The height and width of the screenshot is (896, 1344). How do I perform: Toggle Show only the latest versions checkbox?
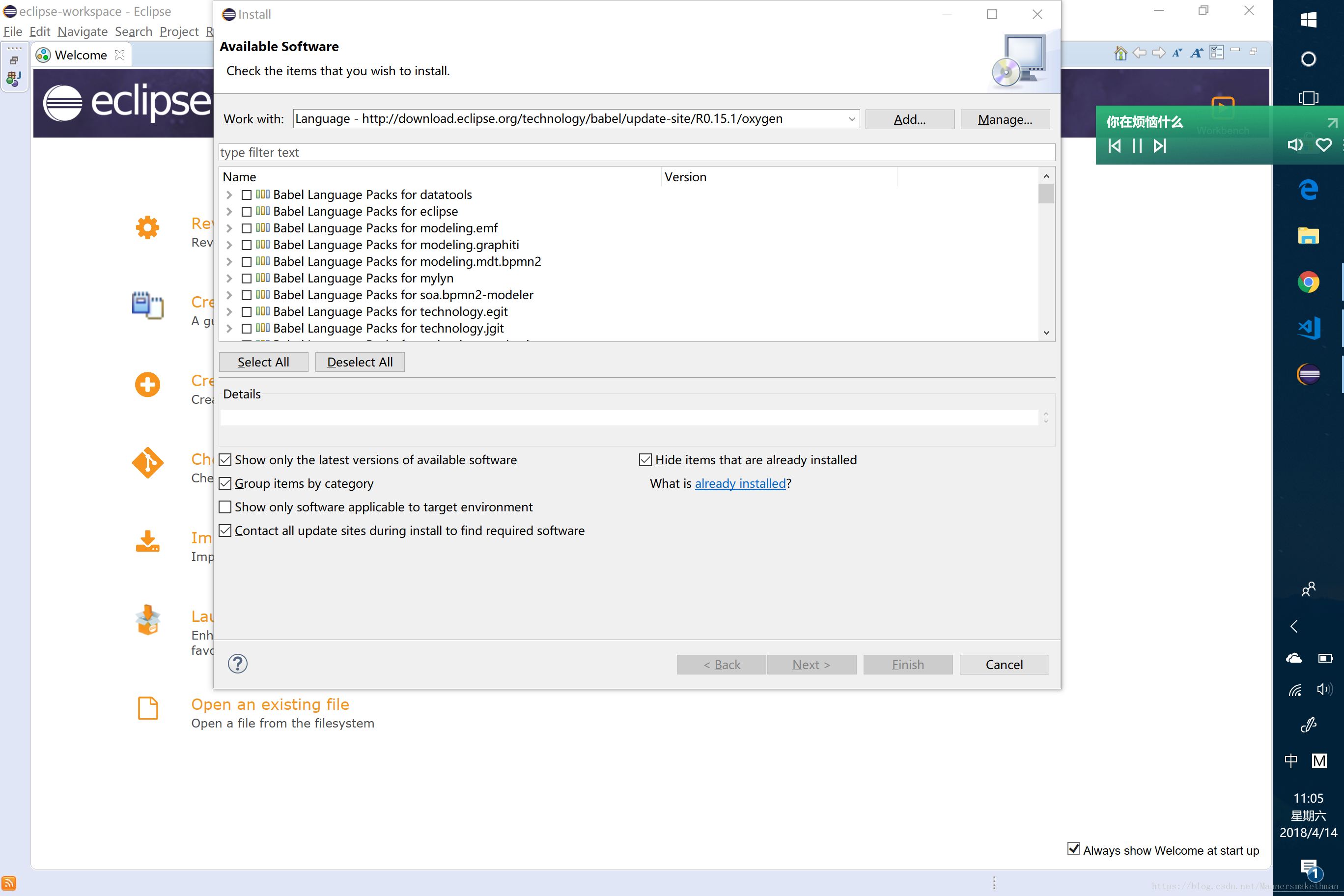[x=225, y=460]
